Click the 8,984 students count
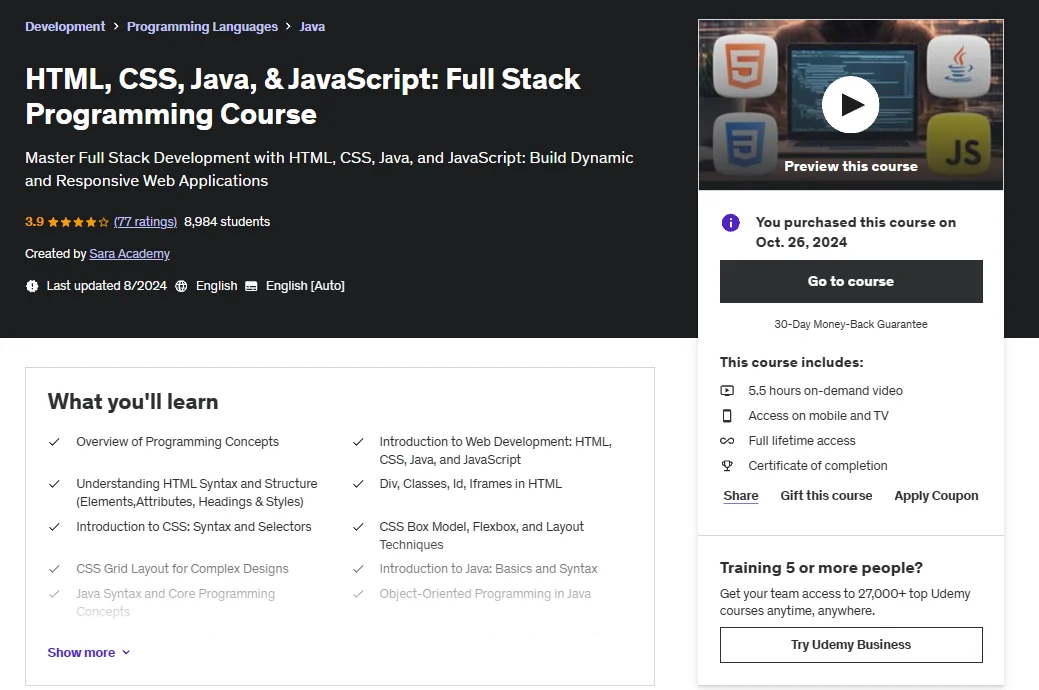 point(227,221)
